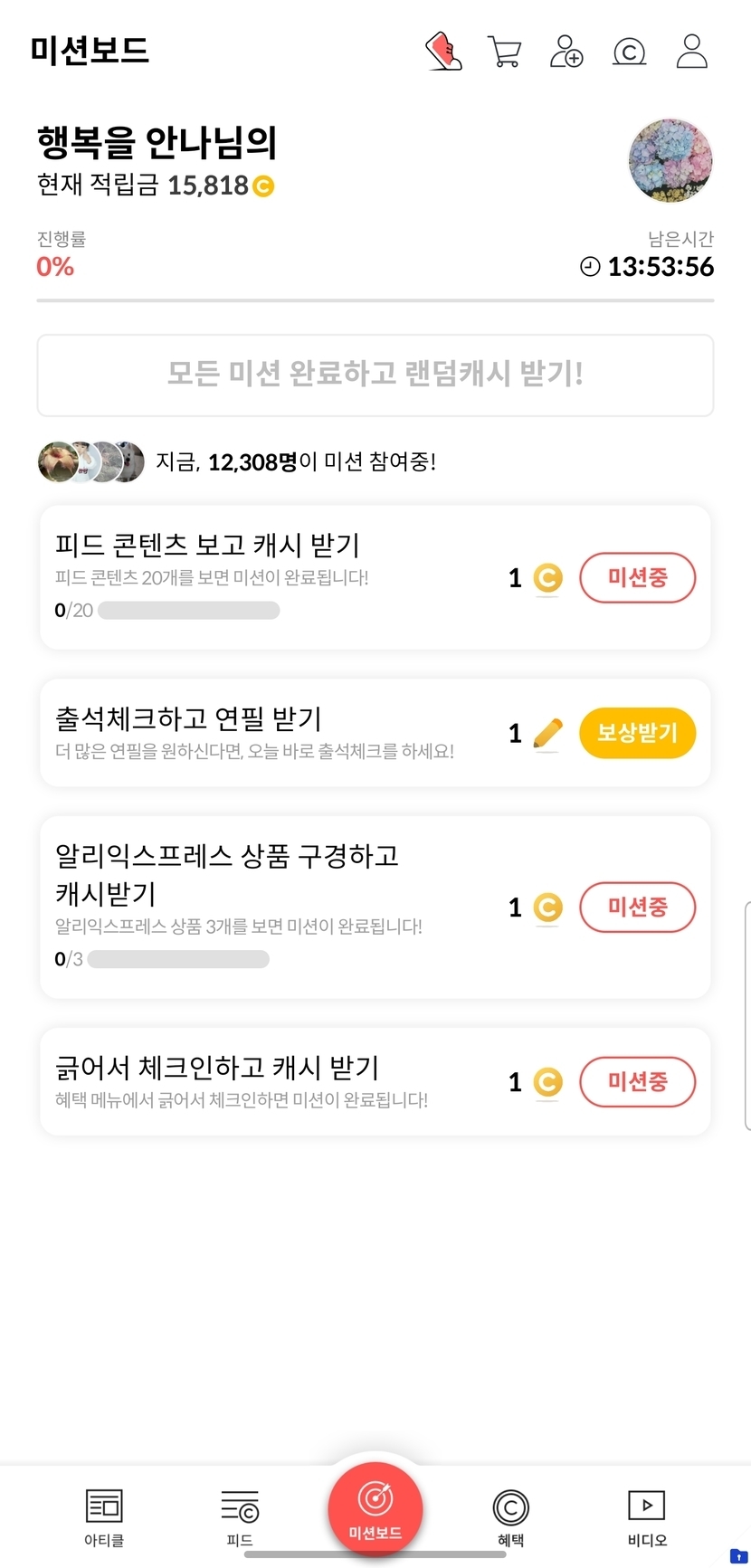This screenshot has height=1568, width=751.
Task: Open the shopping cart
Action: [504, 52]
